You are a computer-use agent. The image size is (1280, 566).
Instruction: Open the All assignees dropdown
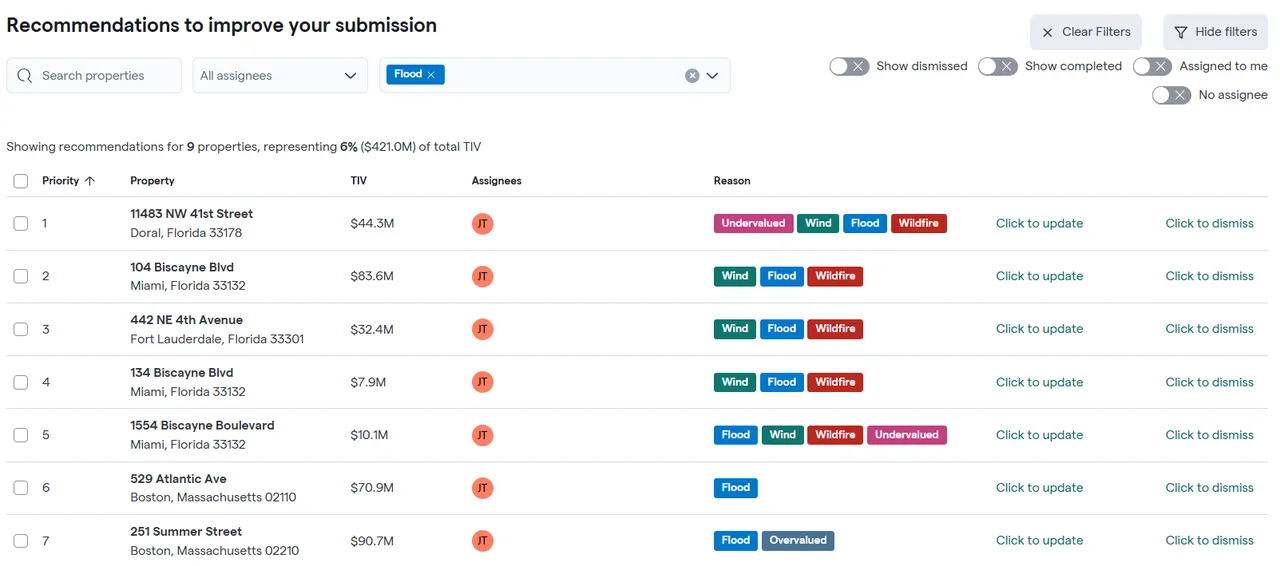coord(279,75)
